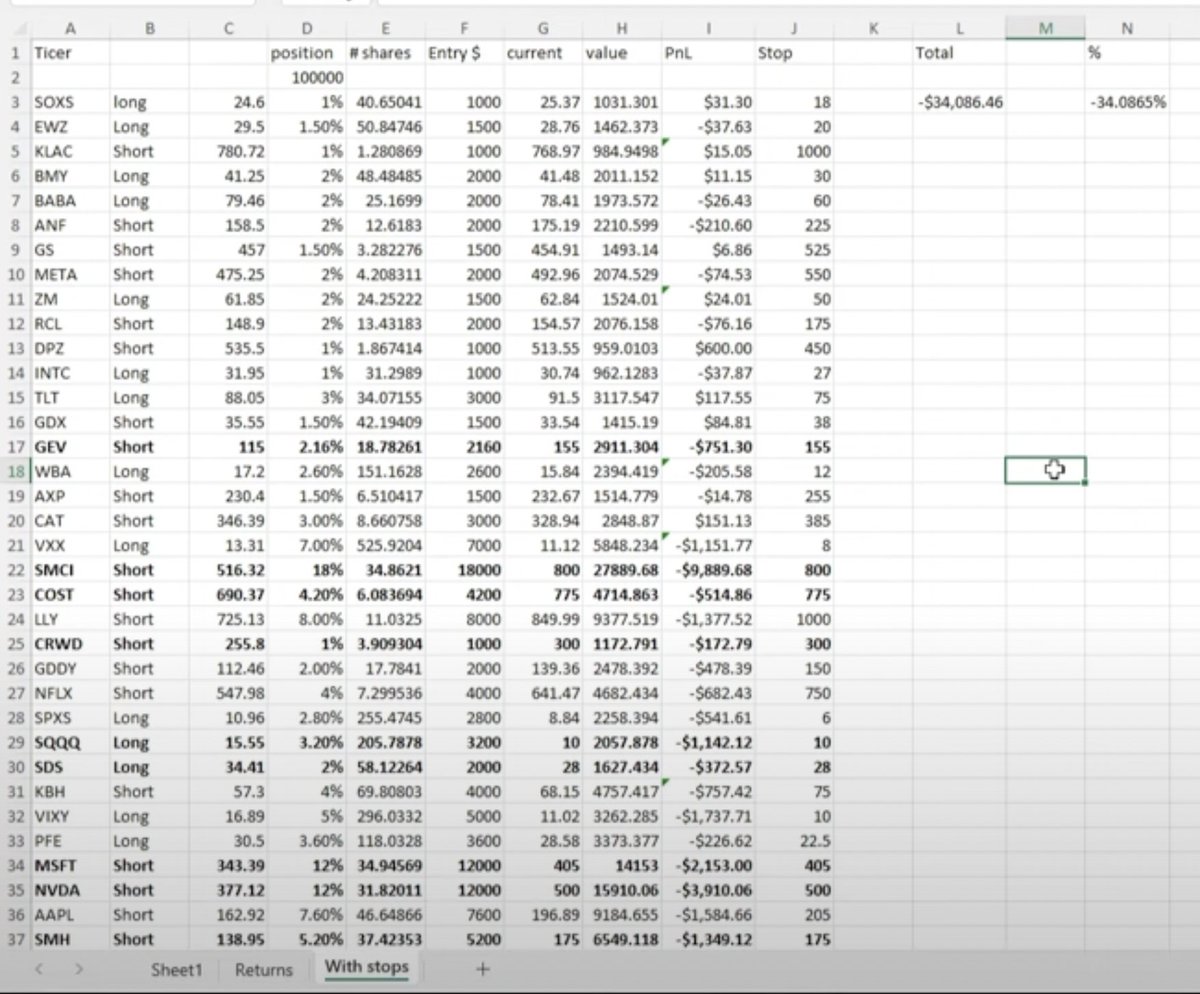Viewport: 1200px width, 994px height.
Task: Select PnL cell $600.00
Action: [707, 348]
